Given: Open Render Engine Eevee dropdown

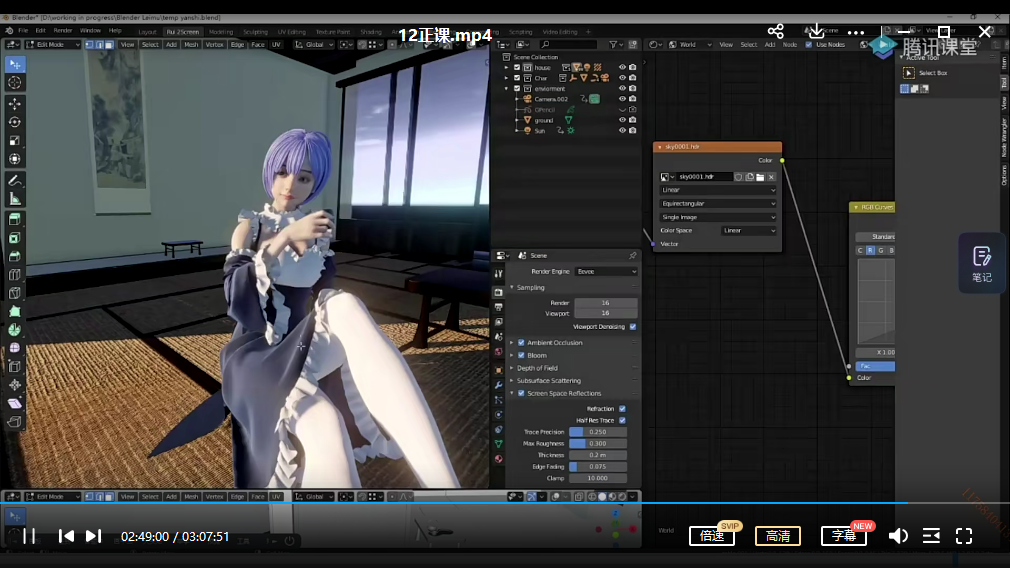Looking at the screenshot, I should pyautogui.click(x=606, y=271).
